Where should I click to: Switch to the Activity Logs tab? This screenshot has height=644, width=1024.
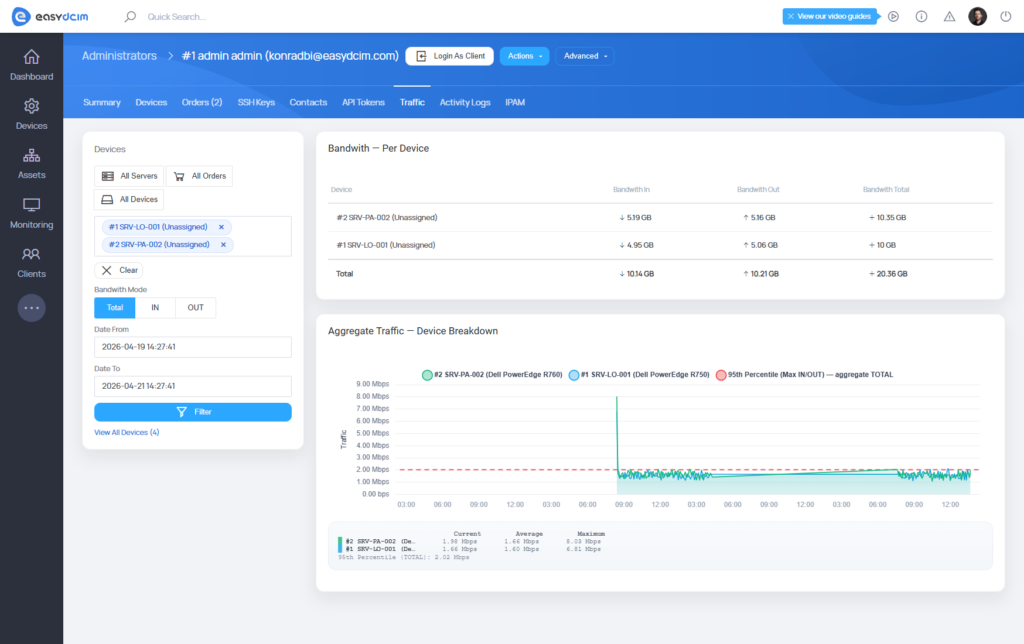pyautogui.click(x=465, y=102)
